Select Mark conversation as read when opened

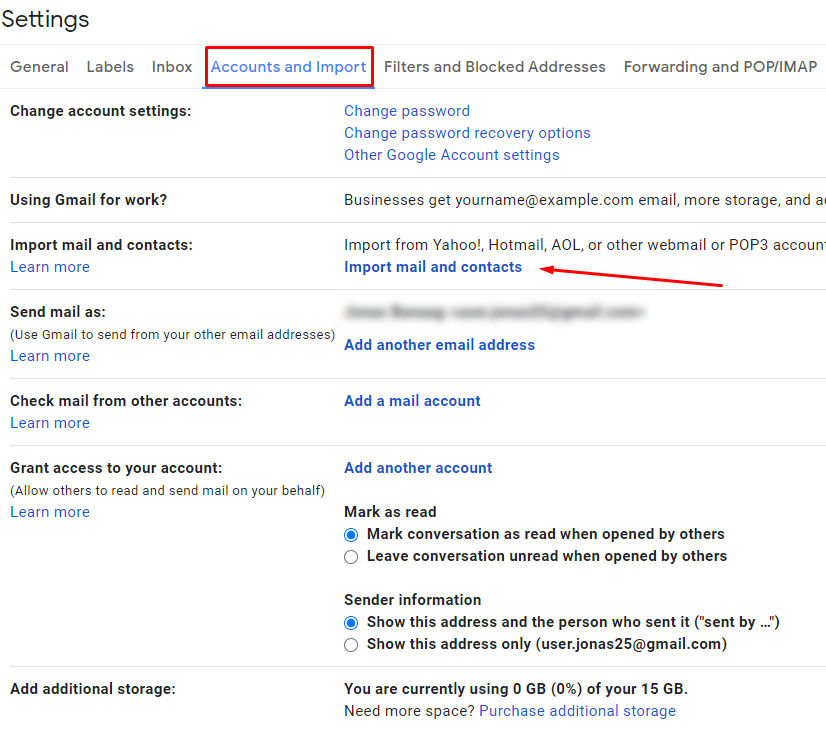(351, 535)
